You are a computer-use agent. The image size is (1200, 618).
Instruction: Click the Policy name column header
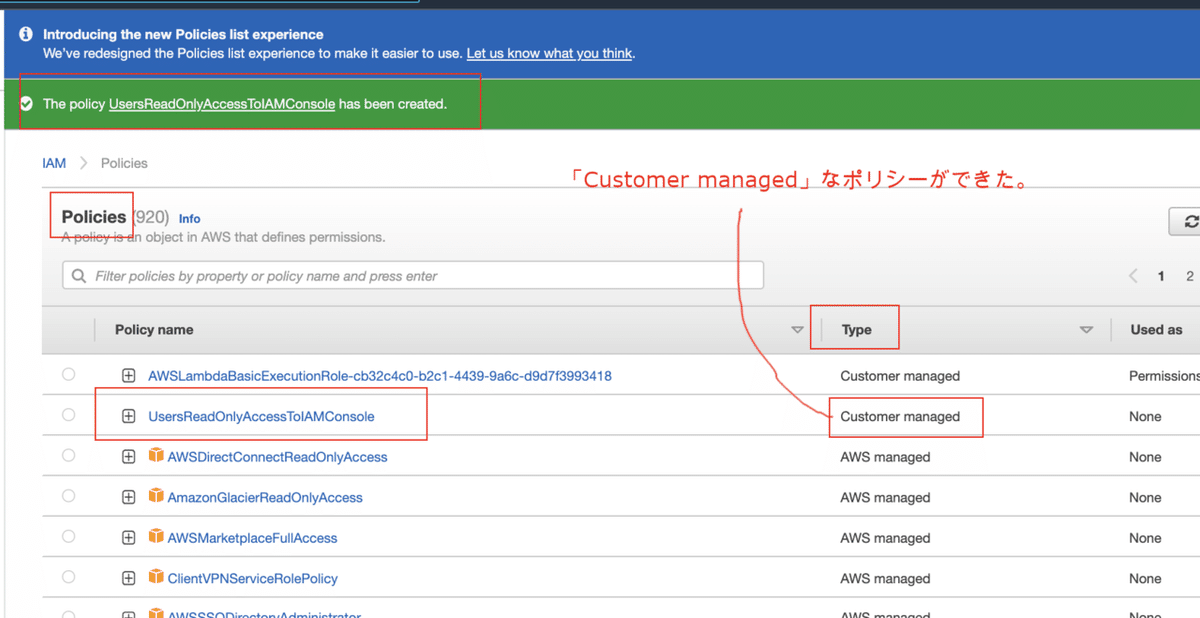(154, 329)
